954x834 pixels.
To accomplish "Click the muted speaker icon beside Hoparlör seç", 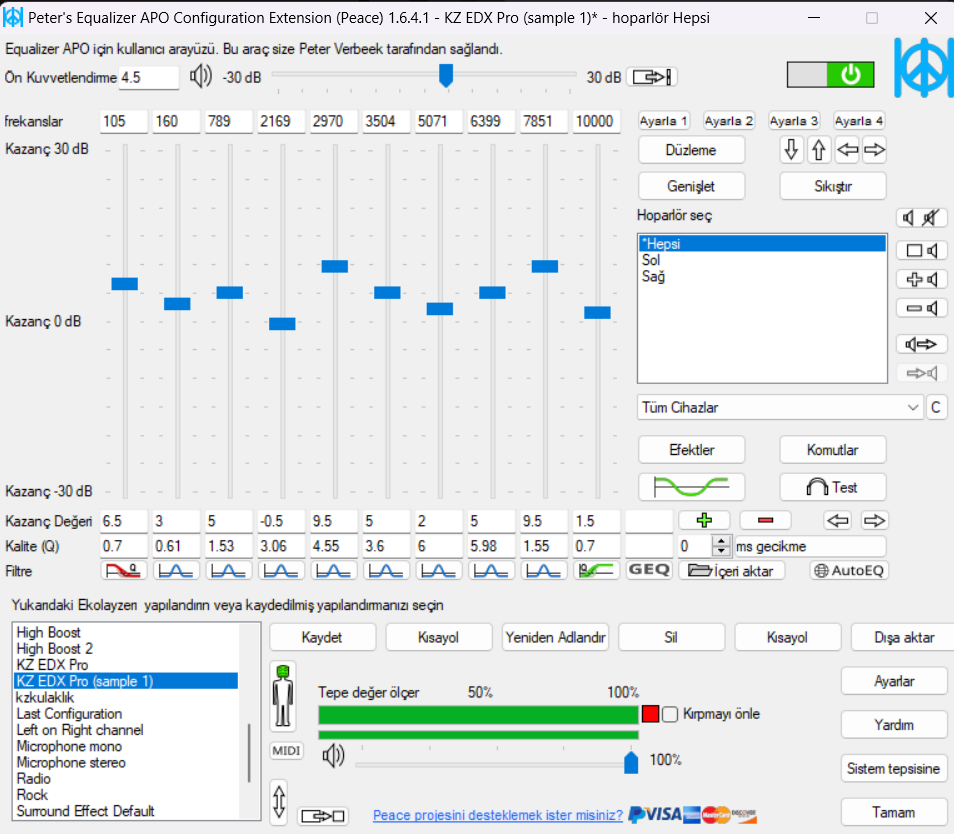I will click(931, 217).
